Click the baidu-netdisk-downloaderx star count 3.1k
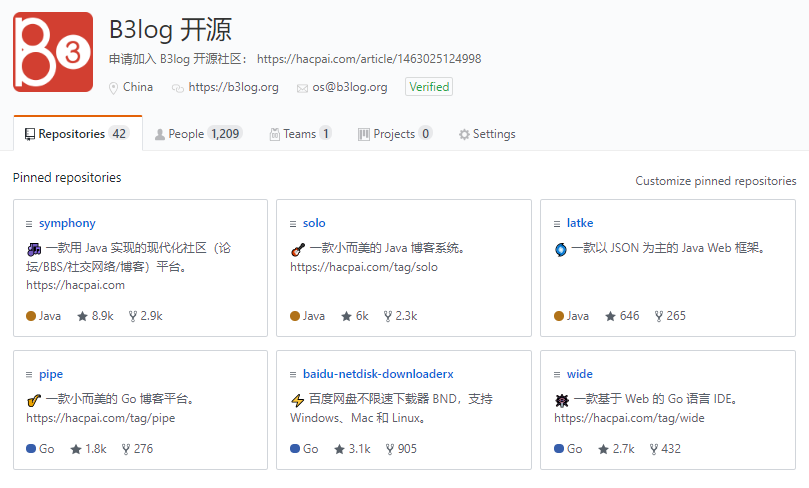The height and width of the screenshot is (488, 809). coord(352,449)
